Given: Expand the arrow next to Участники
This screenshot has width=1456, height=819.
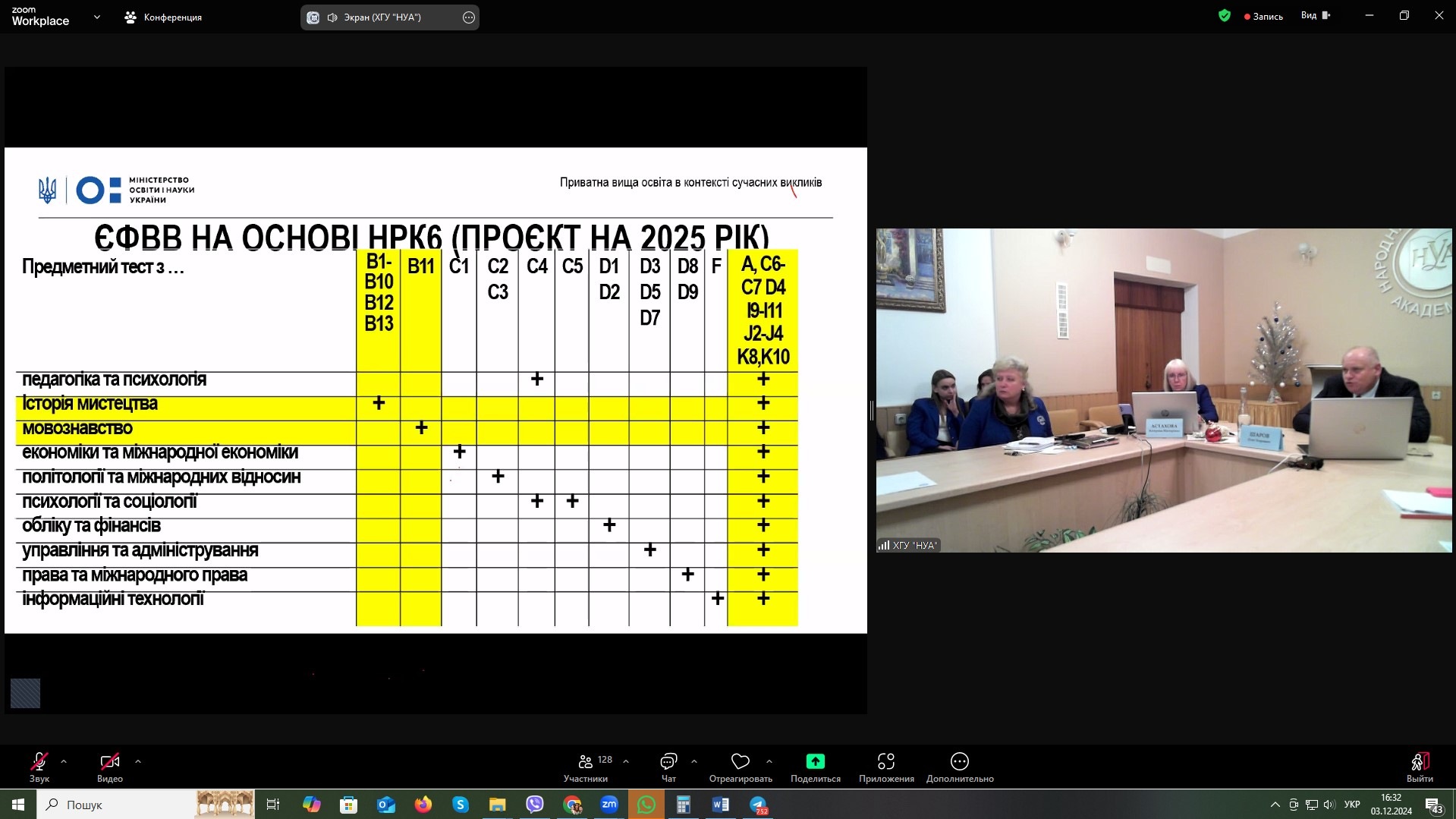Looking at the screenshot, I should [x=626, y=761].
